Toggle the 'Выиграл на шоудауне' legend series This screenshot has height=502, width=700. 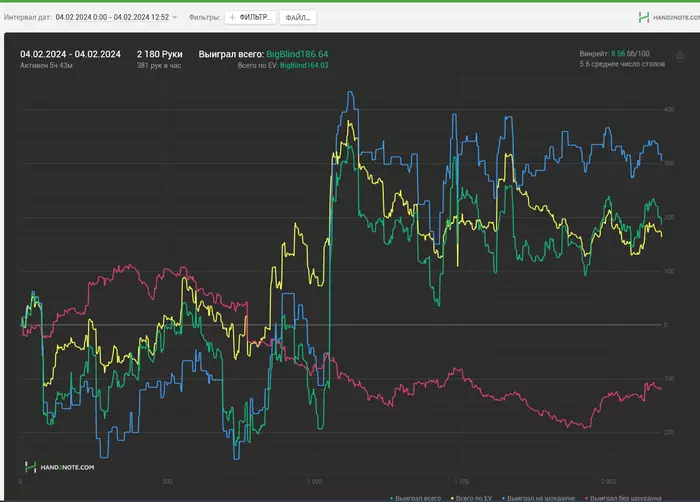pyautogui.click(x=538, y=498)
